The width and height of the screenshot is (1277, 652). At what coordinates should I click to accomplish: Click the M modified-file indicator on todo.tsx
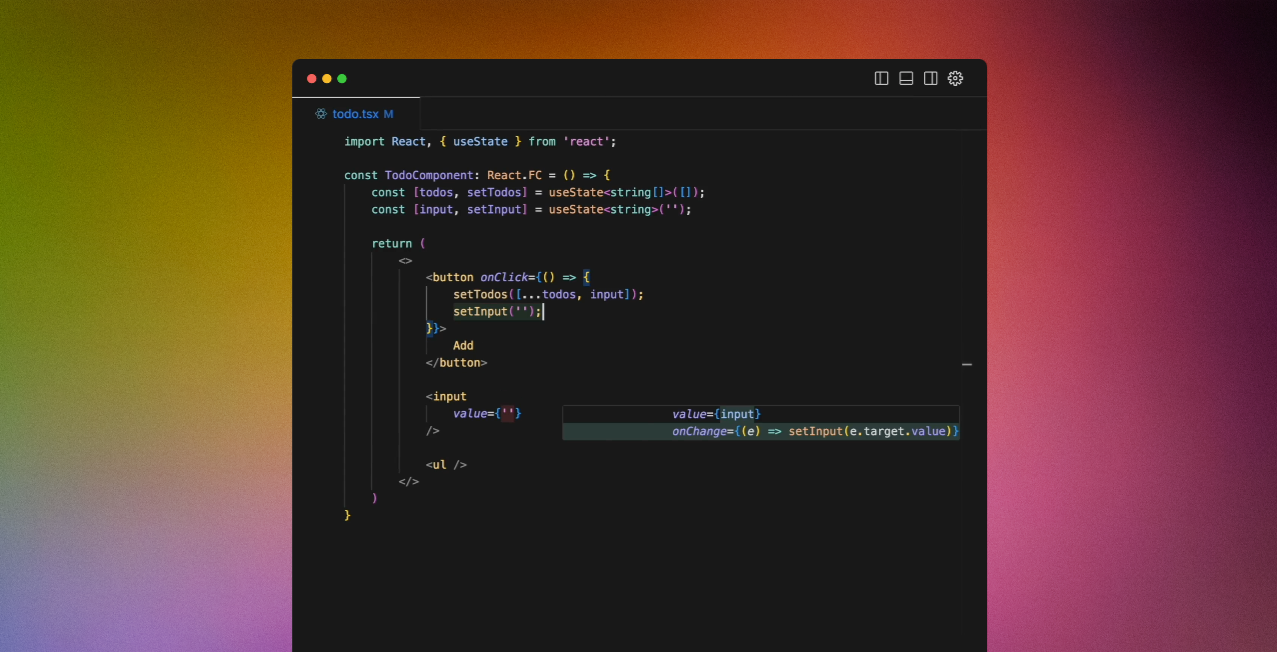click(390, 113)
